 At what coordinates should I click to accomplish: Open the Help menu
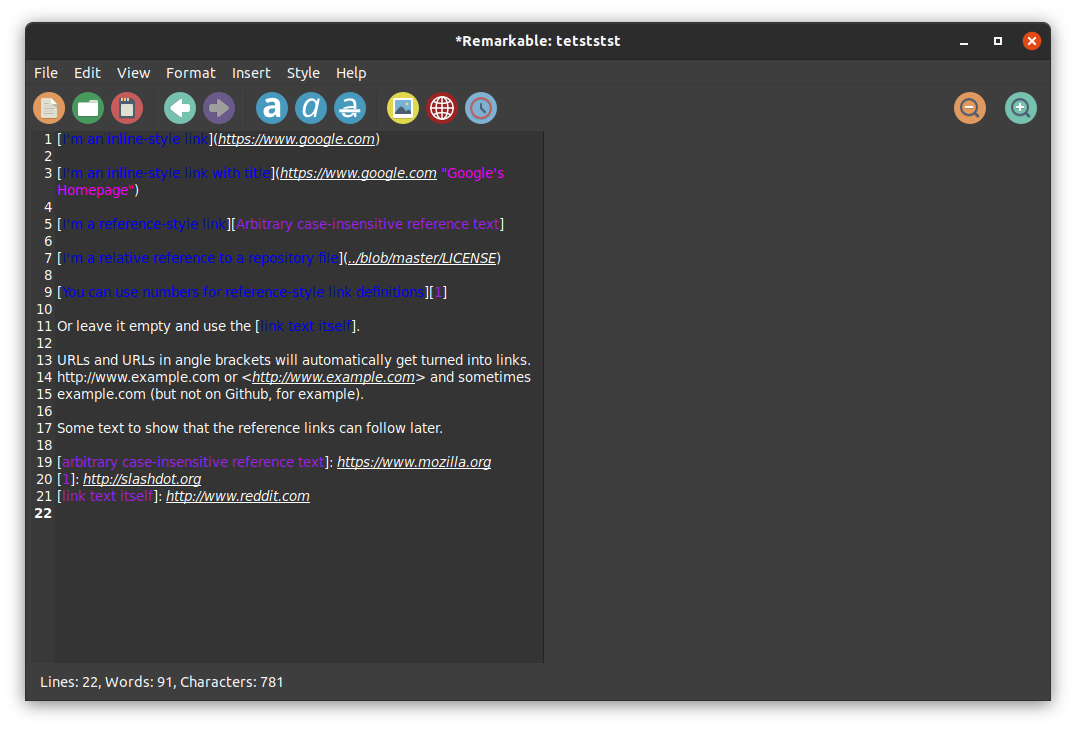tap(351, 72)
